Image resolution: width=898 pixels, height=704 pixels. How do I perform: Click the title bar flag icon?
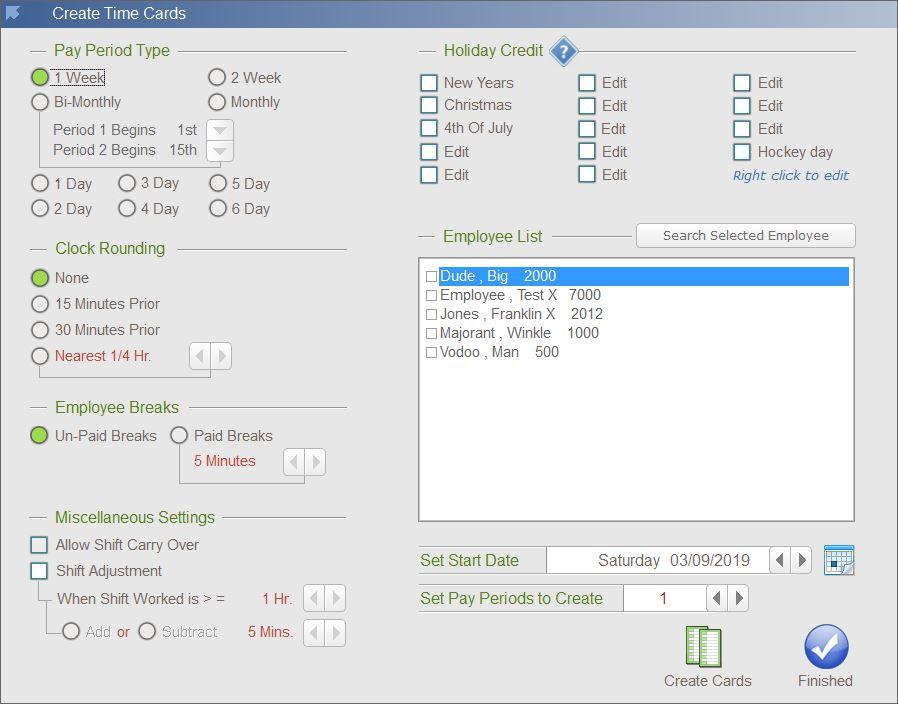tap(14, 13)
